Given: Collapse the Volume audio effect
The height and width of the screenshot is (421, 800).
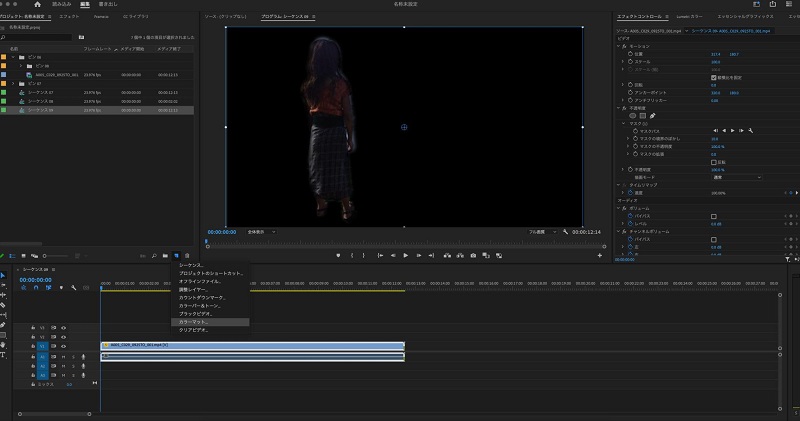Looking at the screenshot, I should click(x=619, y=209).
